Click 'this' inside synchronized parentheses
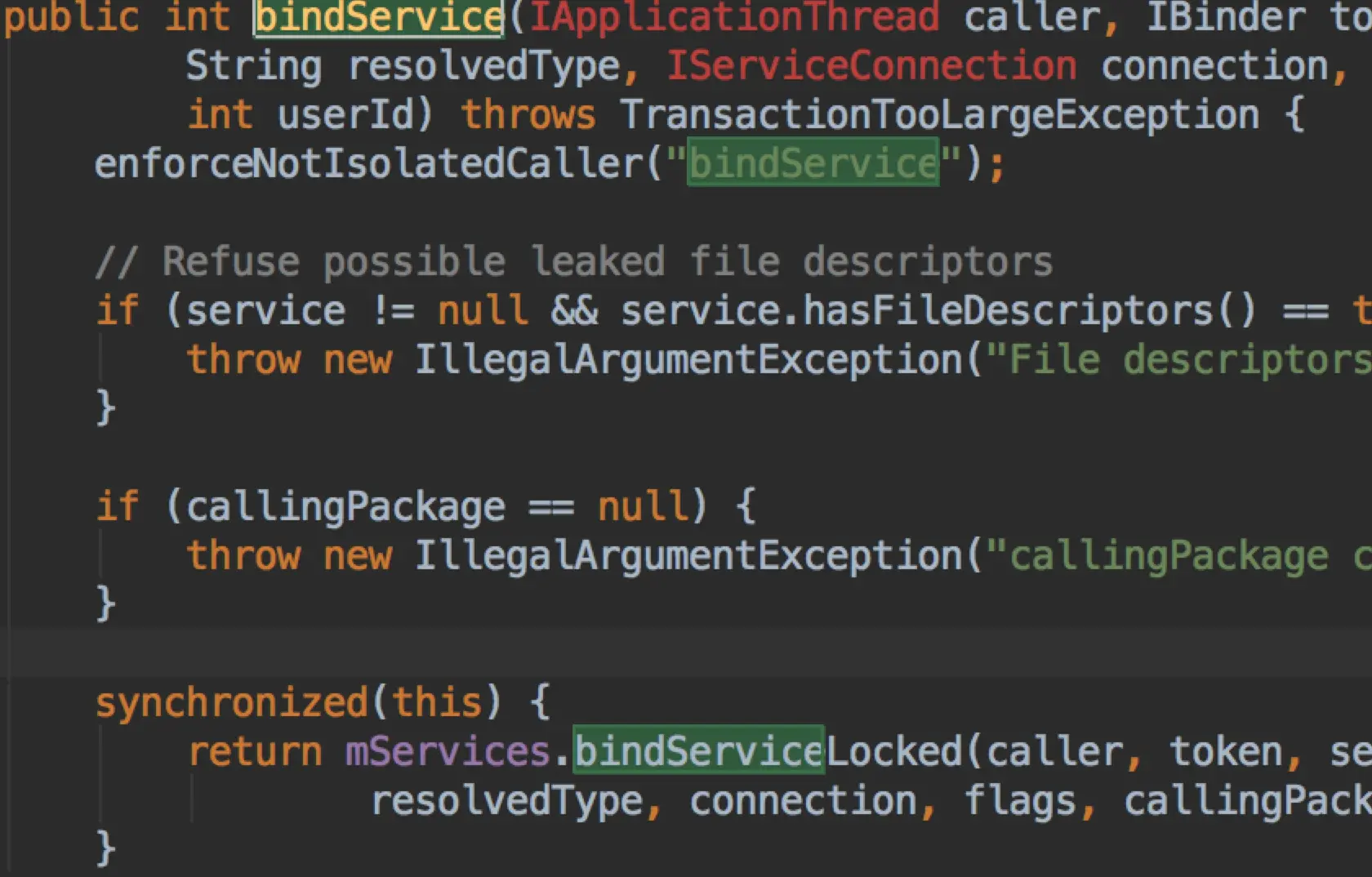 [437, 703]
